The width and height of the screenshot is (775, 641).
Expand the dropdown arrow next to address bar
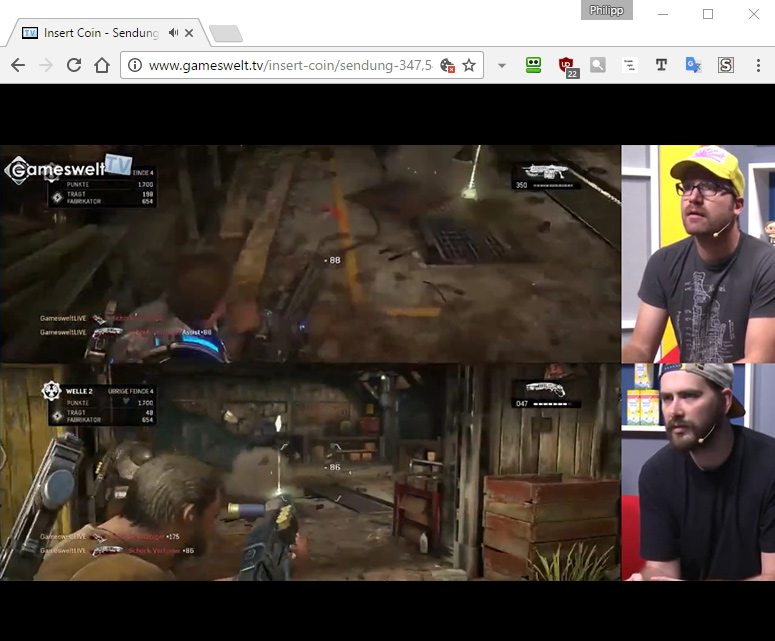pyautogui.click(x=502, y=65)
